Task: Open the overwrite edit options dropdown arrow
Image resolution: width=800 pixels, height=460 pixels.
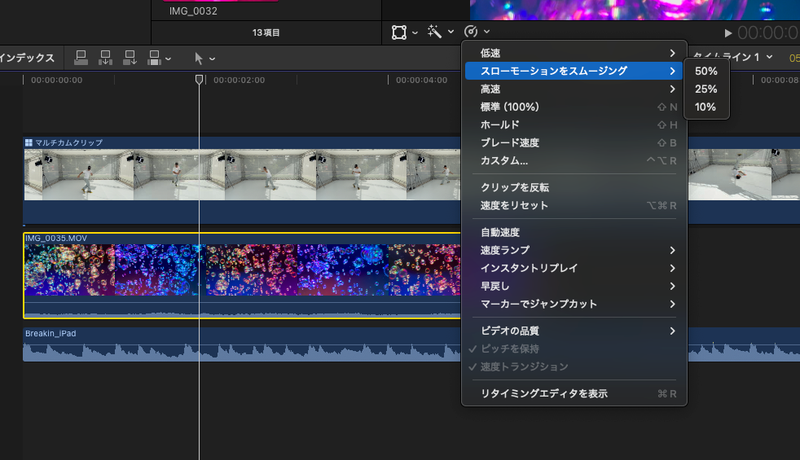Action: pos(168,59)
